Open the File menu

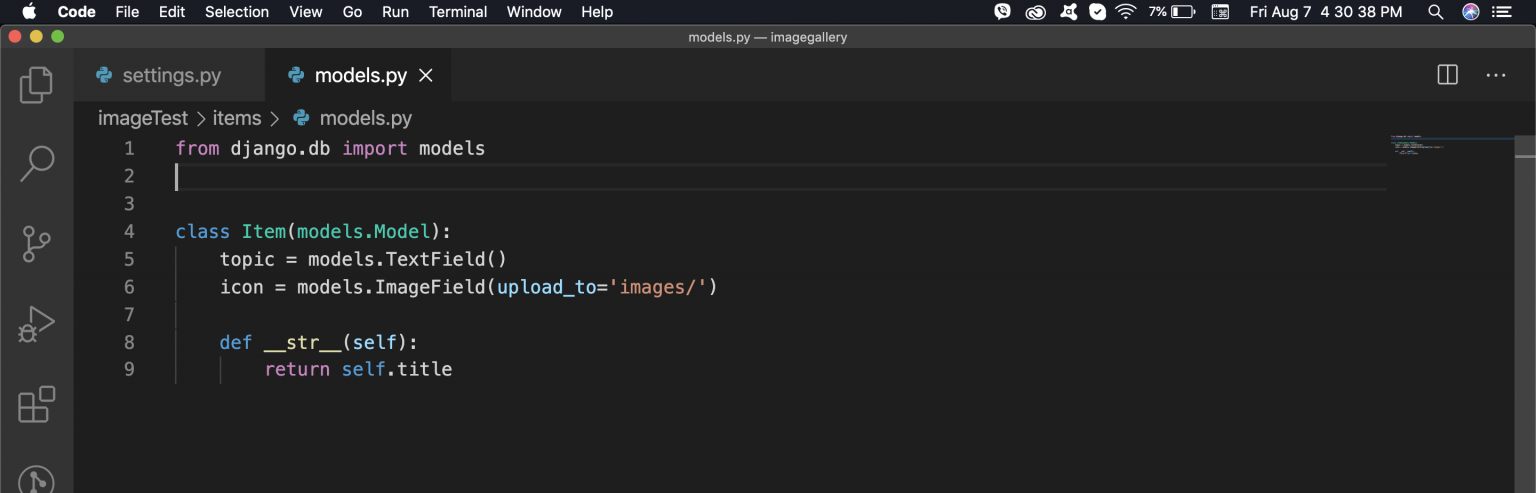[127, 12]
